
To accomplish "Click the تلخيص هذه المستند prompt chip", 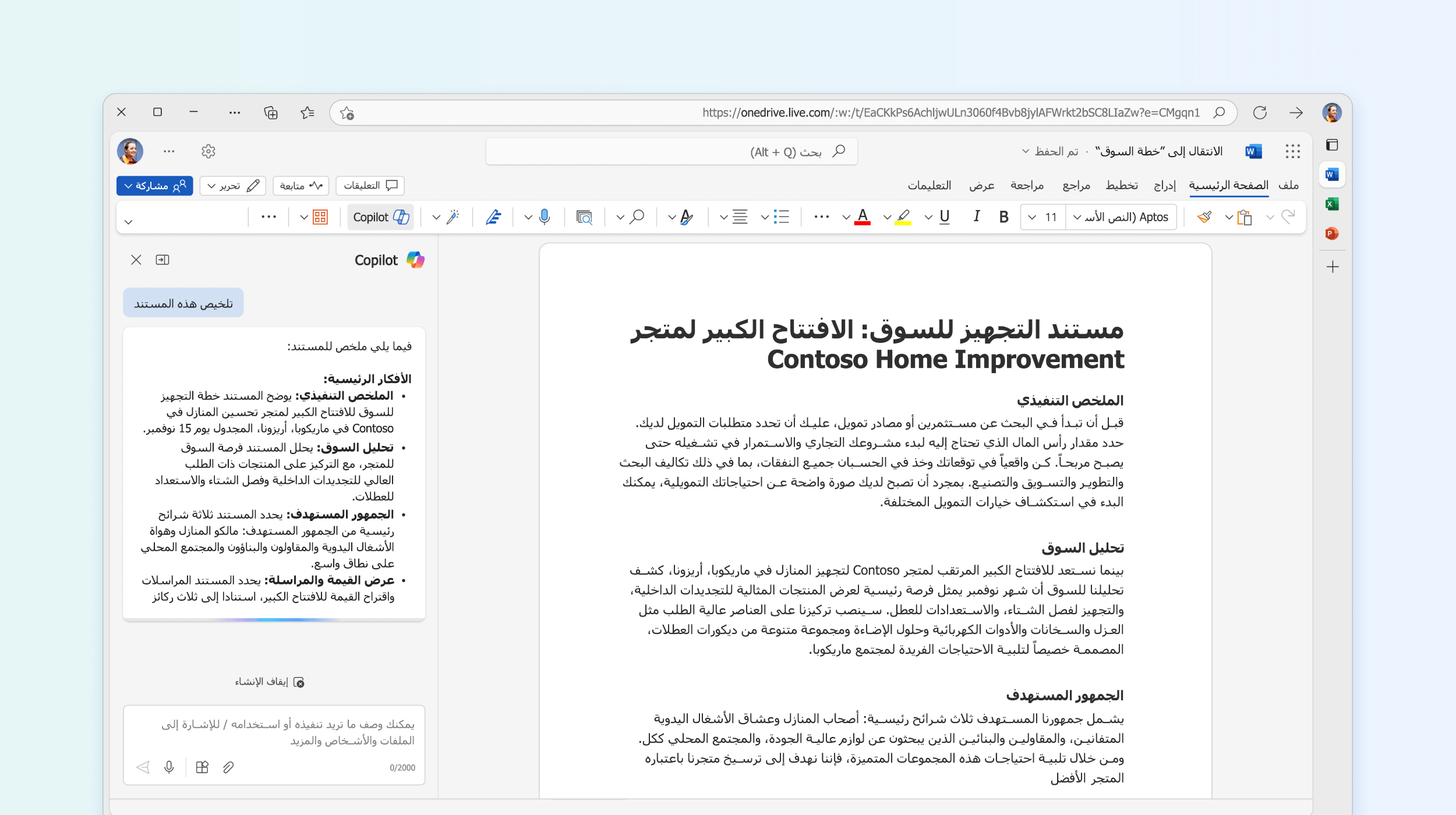I will coord(183,303).
